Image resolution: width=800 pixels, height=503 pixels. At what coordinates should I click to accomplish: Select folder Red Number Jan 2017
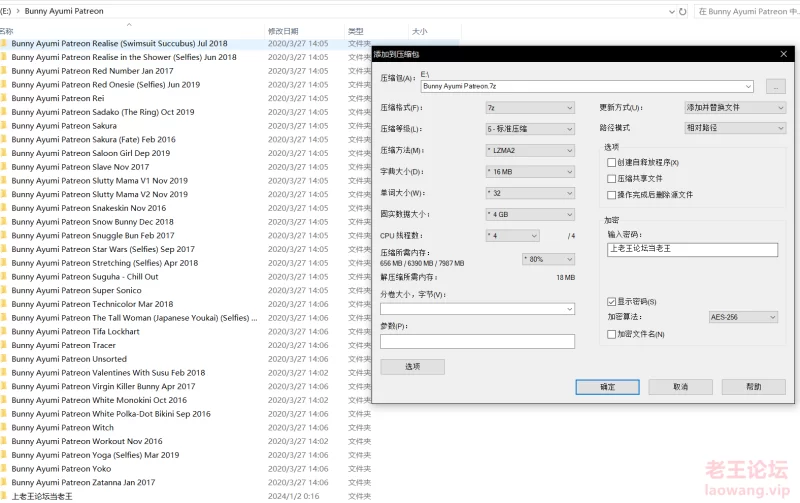coord(92,71)
